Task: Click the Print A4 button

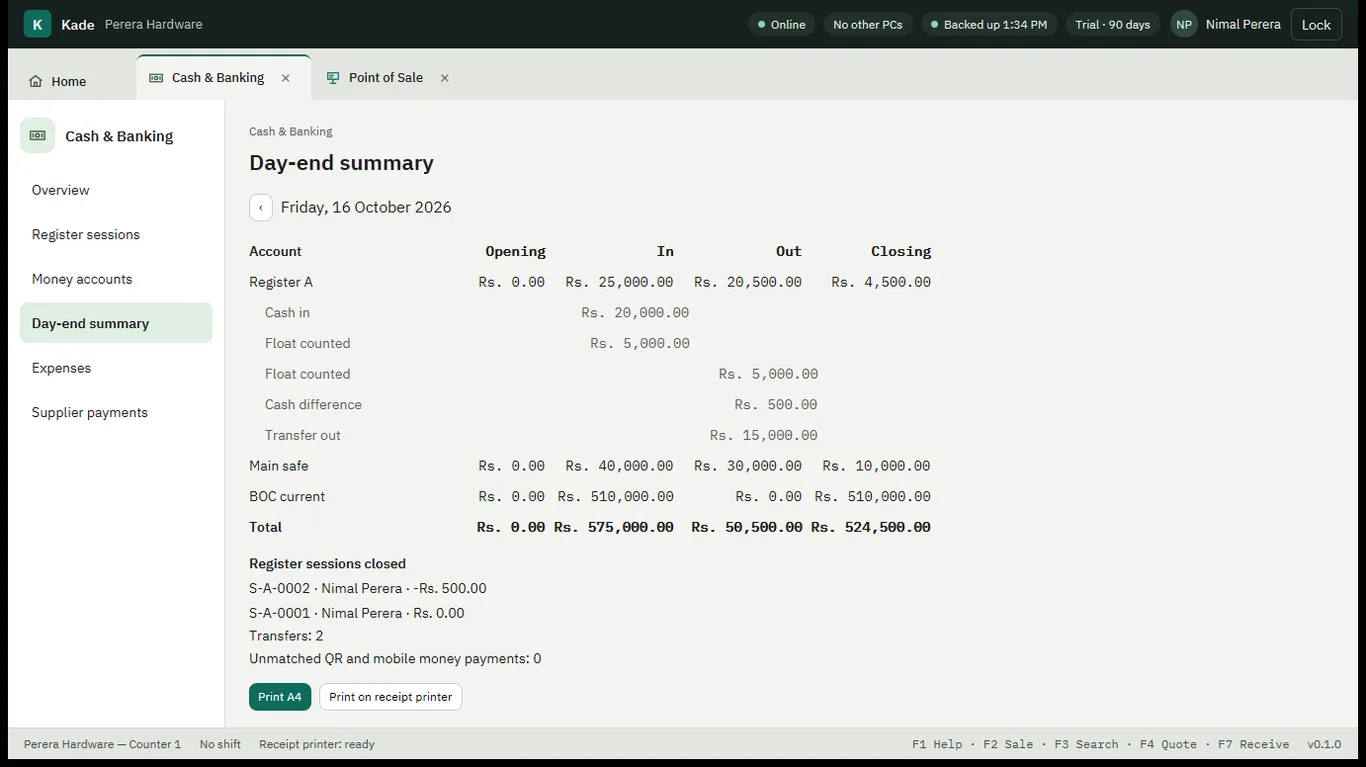Action: click(x=280, y=697)
